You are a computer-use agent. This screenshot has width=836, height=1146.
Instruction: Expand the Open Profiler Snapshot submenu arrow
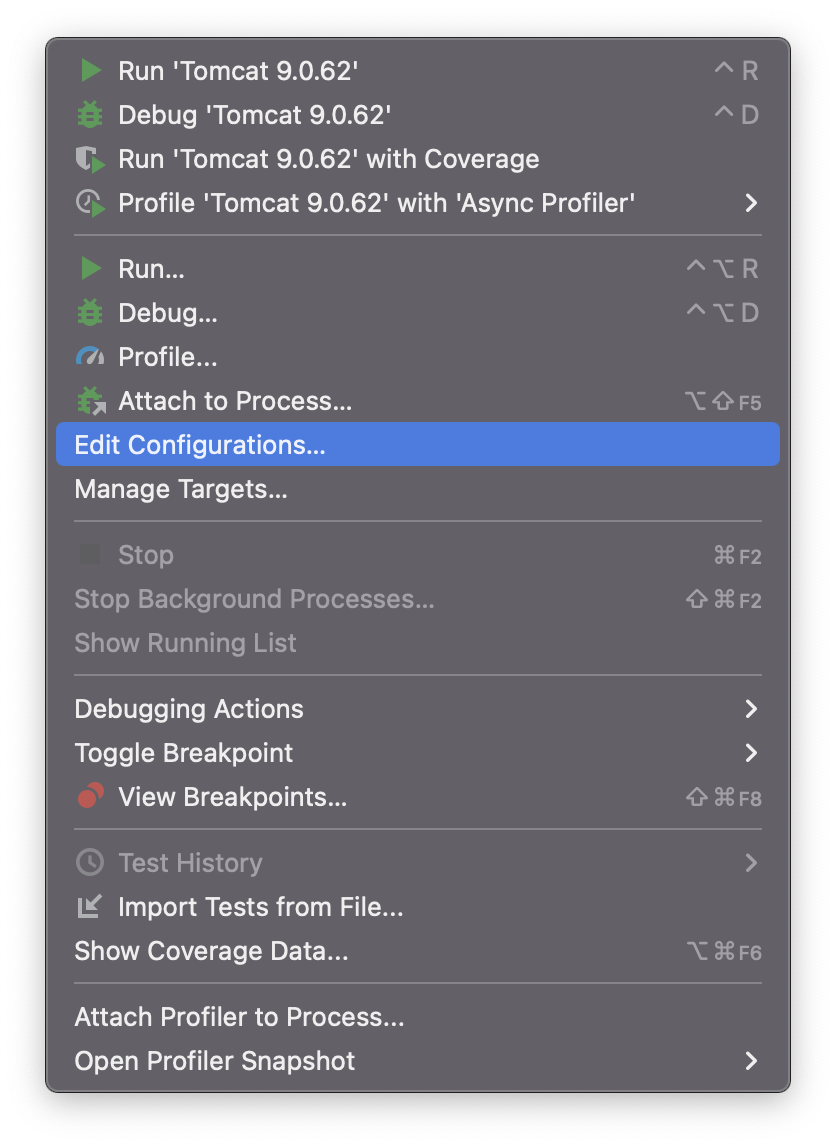[x=750, y=1060]
